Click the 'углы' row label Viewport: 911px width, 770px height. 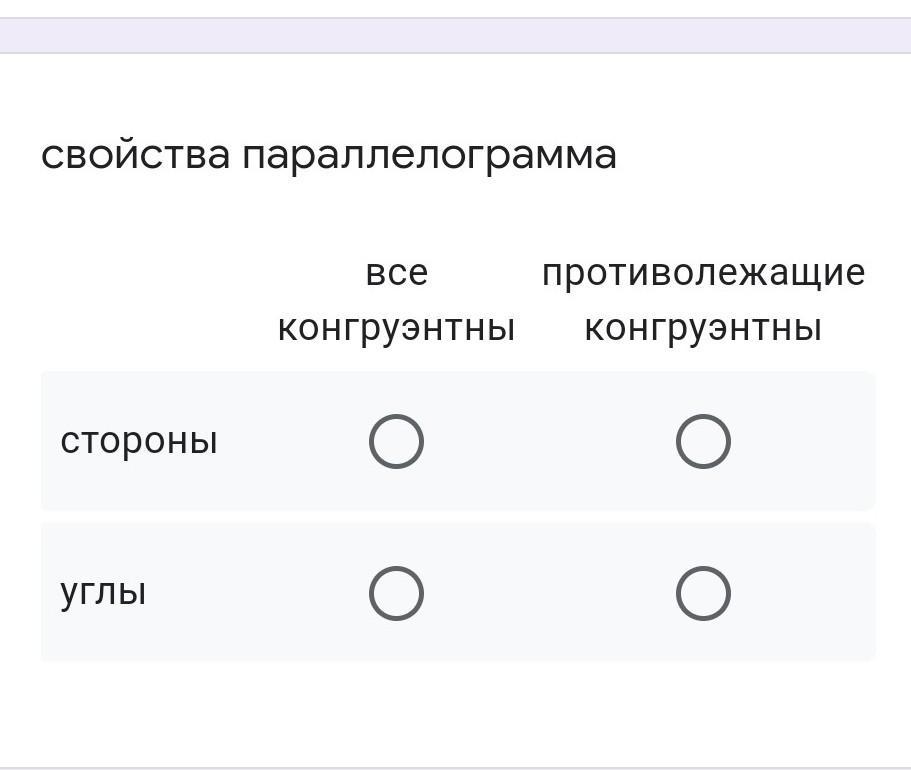pyautogui.click(x=103, y=593)
